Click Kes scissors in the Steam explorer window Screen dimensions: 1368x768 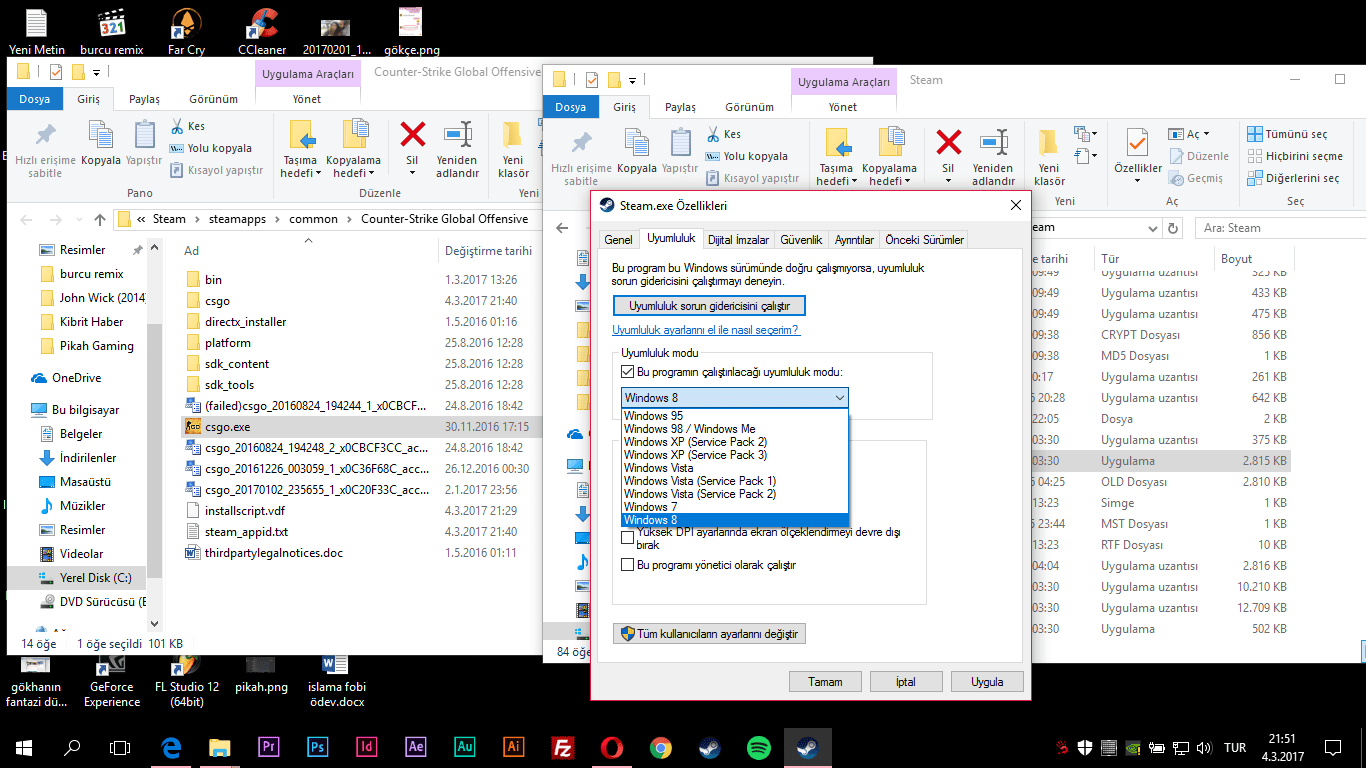click(723, 134)
